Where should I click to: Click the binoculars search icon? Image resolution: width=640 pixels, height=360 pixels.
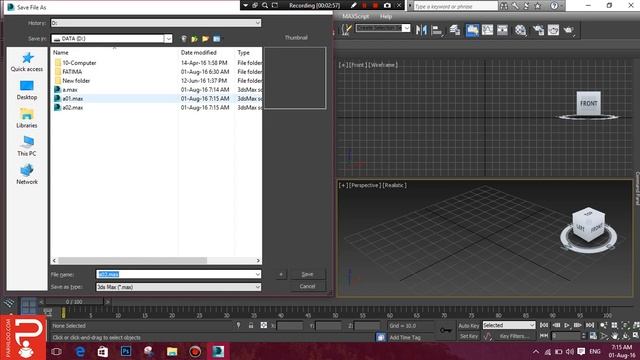pos(504,6)
